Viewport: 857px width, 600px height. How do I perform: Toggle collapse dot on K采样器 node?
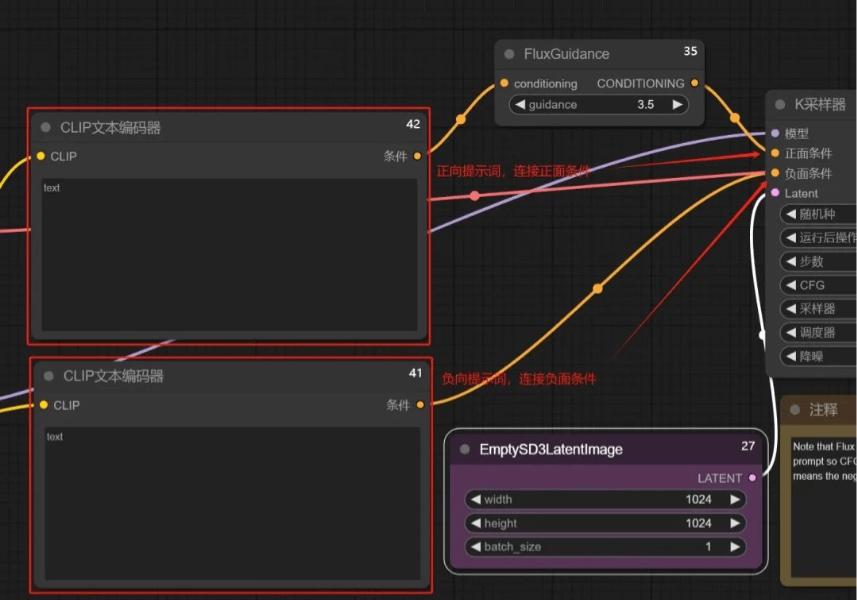[x=780, y=104]
